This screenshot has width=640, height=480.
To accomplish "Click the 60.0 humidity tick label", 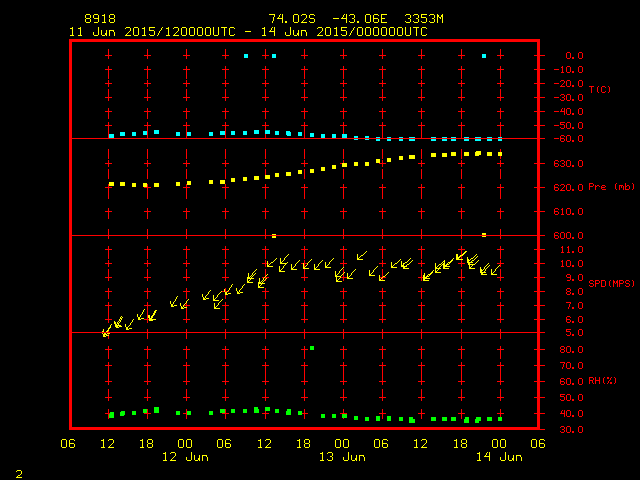I will point(571,382).
